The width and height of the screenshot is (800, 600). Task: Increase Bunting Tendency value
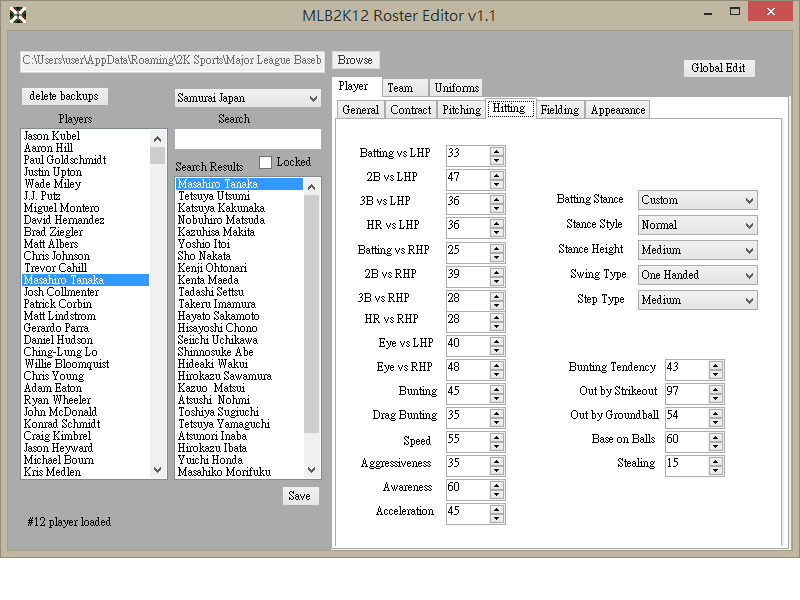[715, 365]
